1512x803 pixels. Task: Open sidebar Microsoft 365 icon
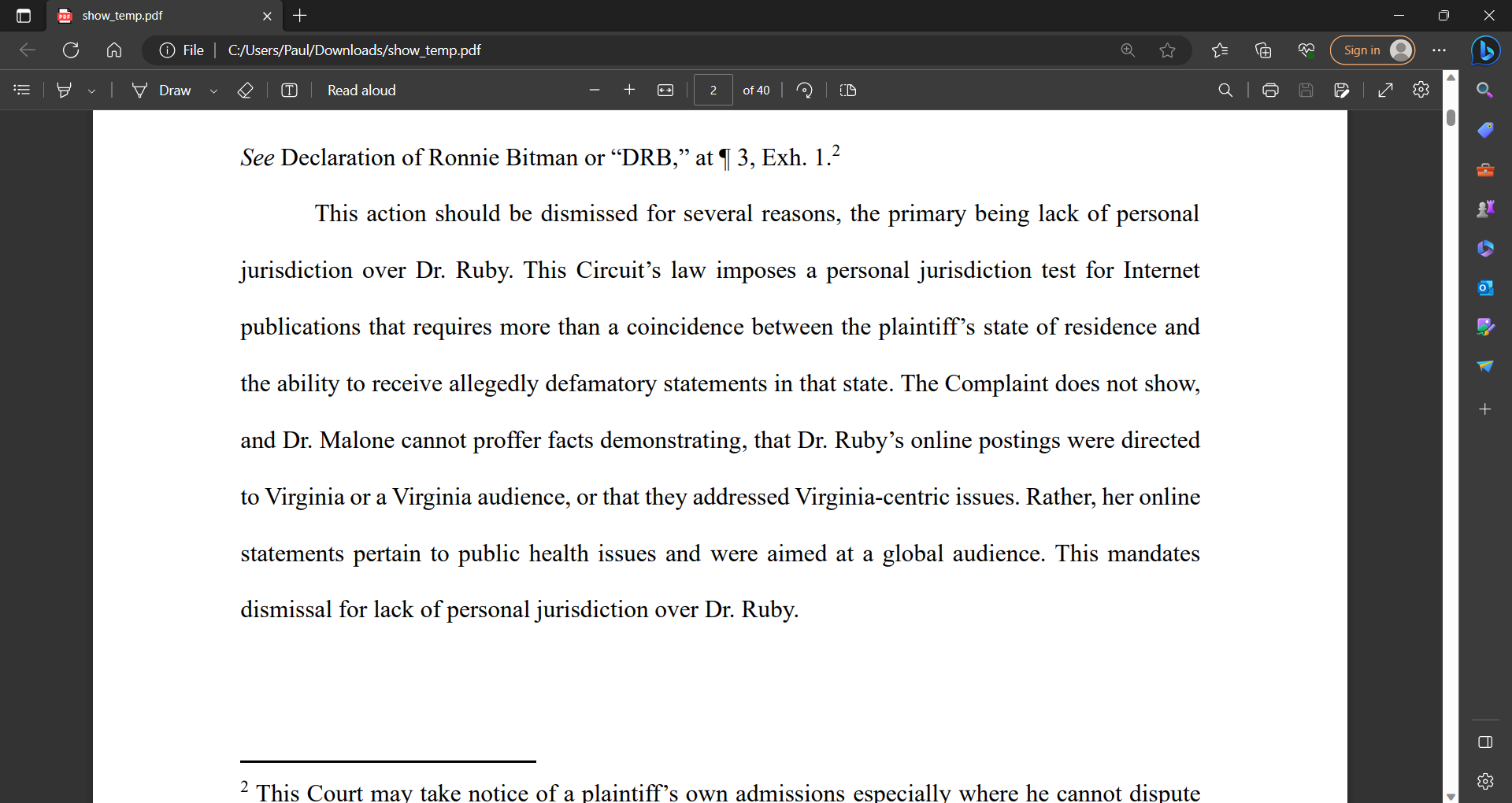click(x=1485, y=248)
